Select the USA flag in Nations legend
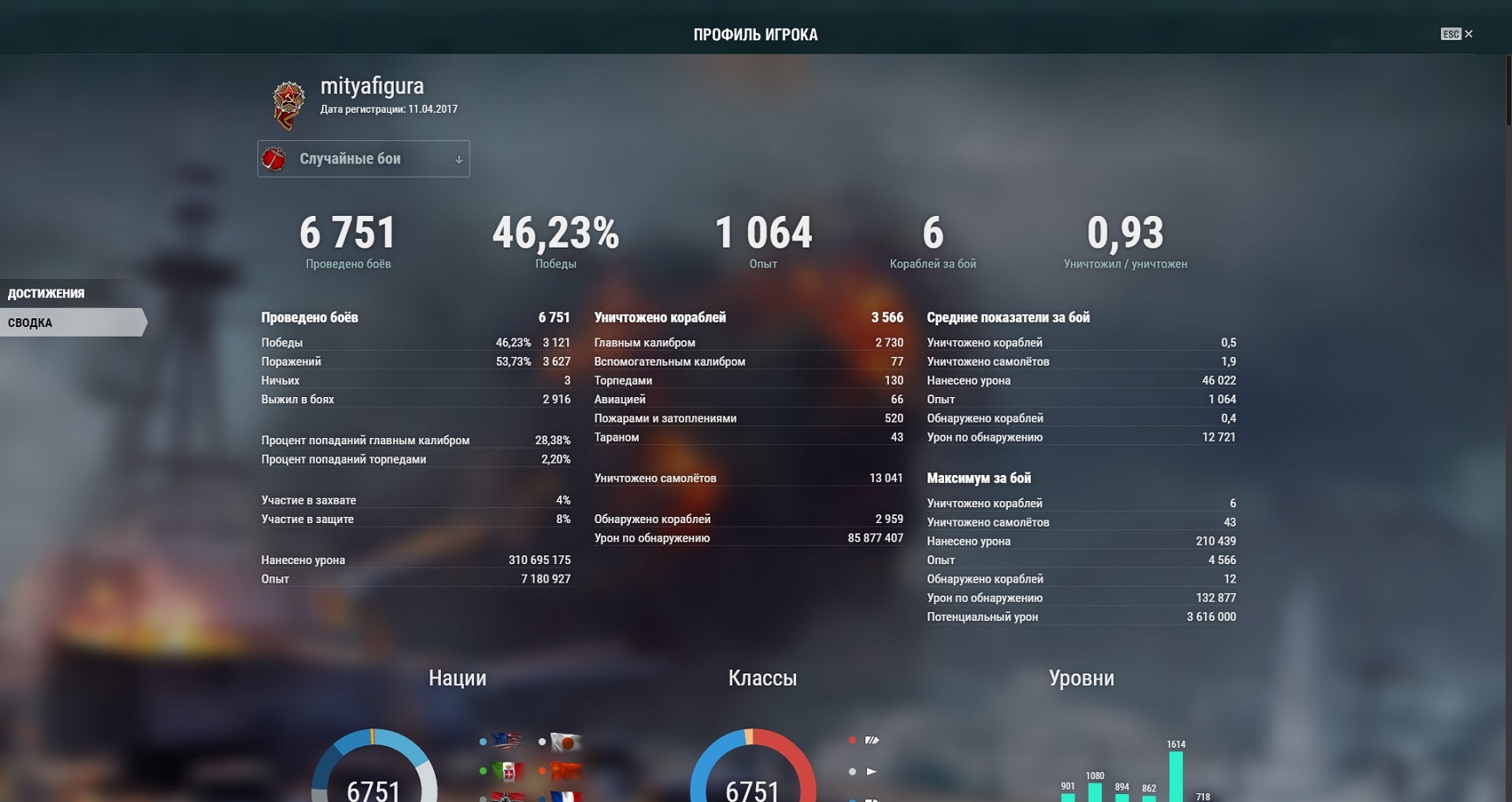Screen dimensions: 1512x802 (x=507, y=742)
